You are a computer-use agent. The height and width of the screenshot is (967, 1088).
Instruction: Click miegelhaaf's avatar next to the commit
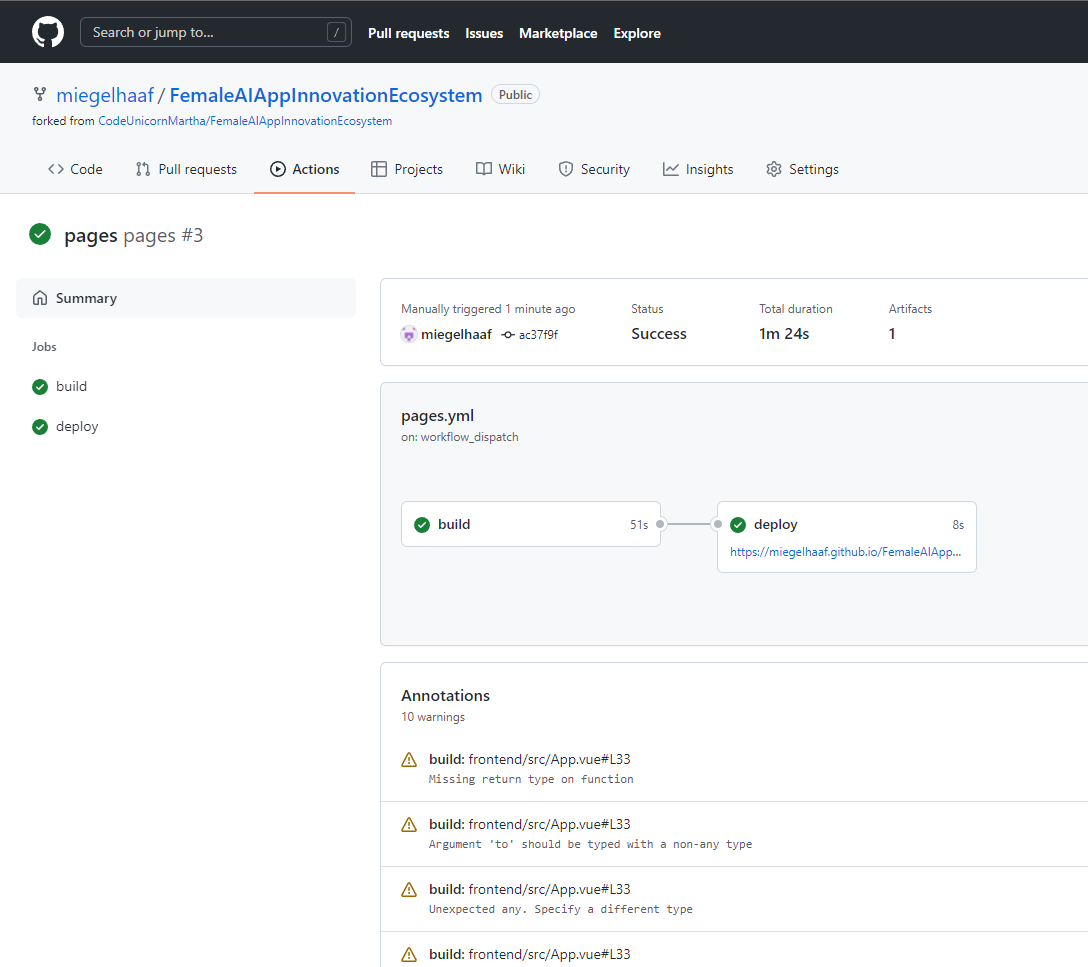409,334
